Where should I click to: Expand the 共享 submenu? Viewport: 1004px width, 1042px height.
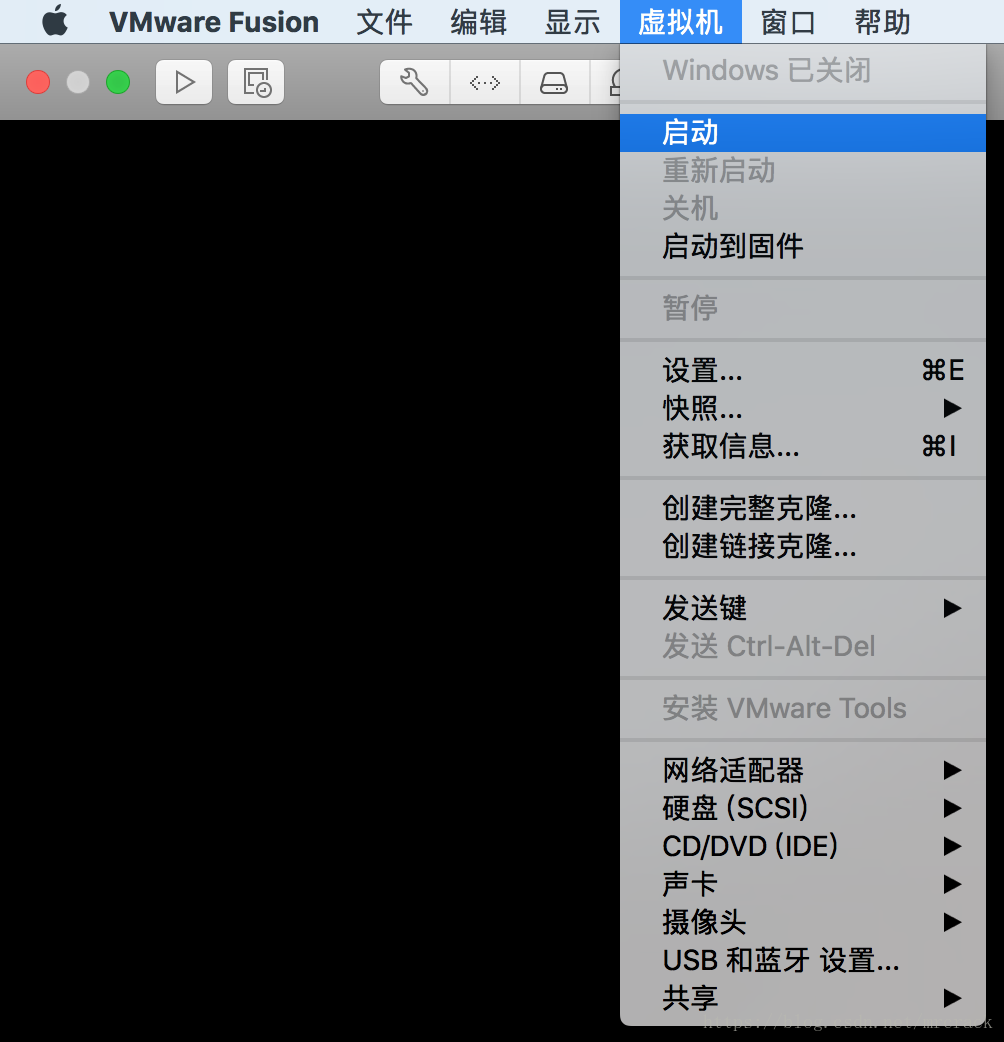coord(803,997)
